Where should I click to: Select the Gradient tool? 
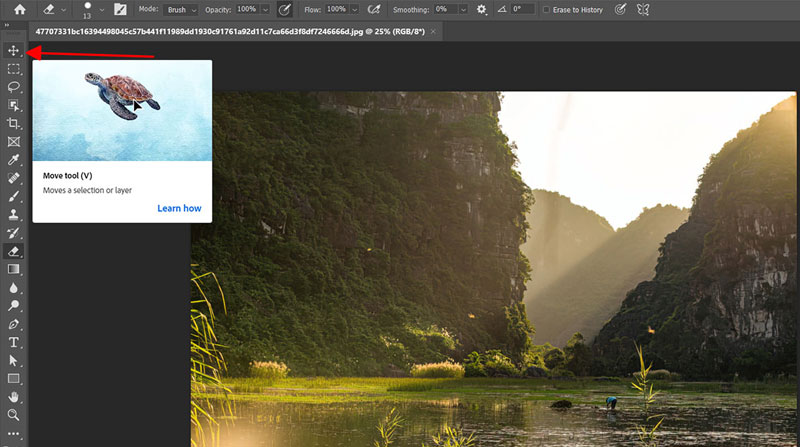point(13,269)
